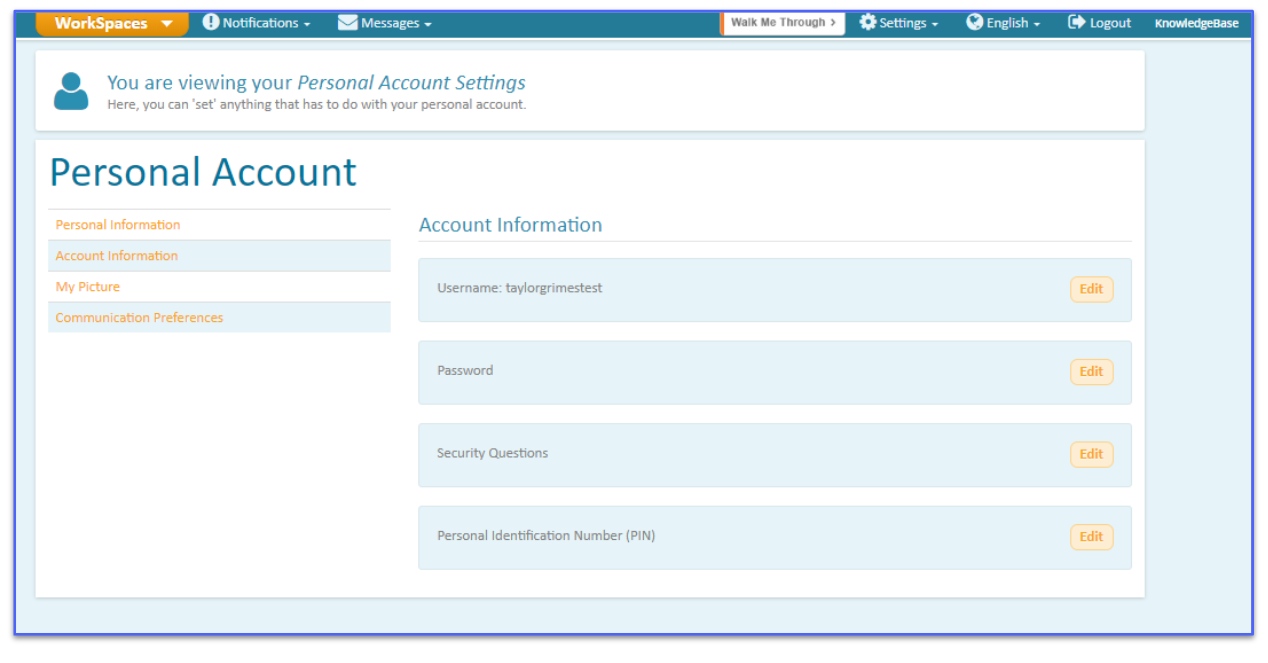The width and height of the screenshot is (1268, 663).
Task: Log out using the Logout link
Action: (1100, 23)
